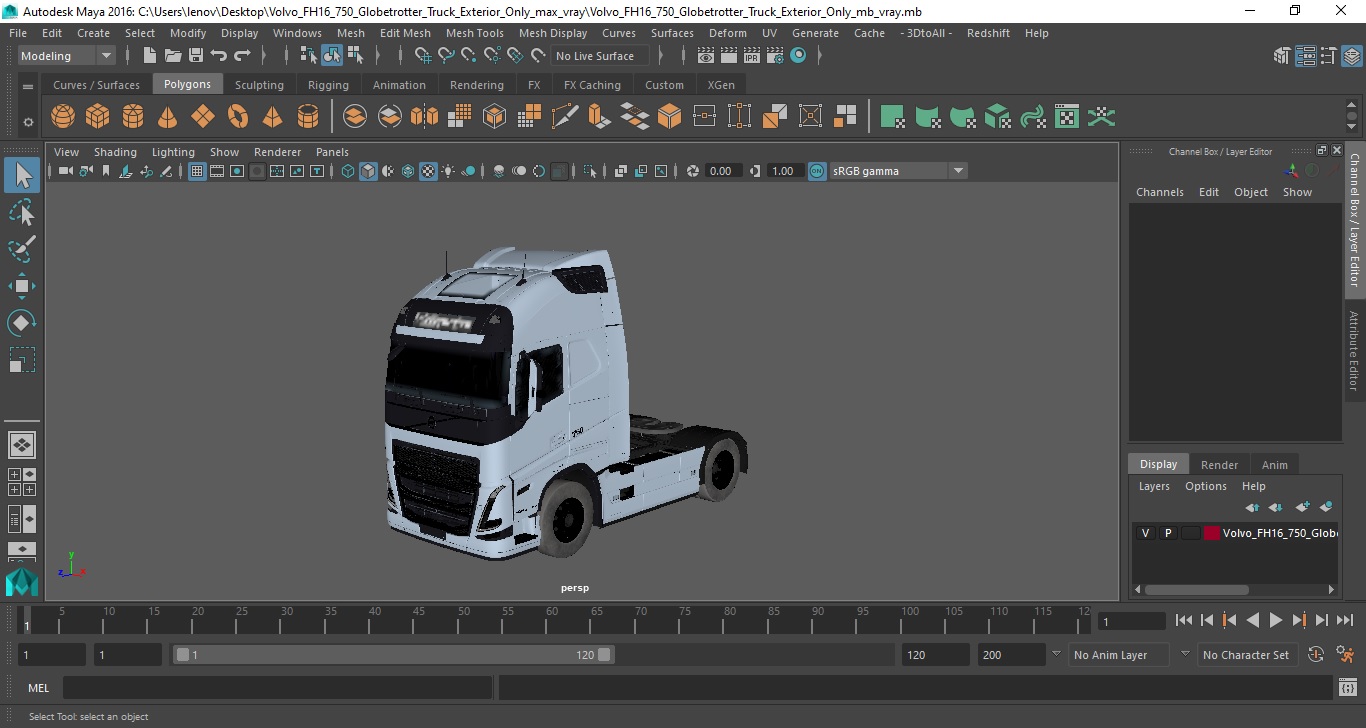This screenshot has width=1366, height=728.
Task: Open the sRGB gamma dropdown
Action: (x=899, y=171)
